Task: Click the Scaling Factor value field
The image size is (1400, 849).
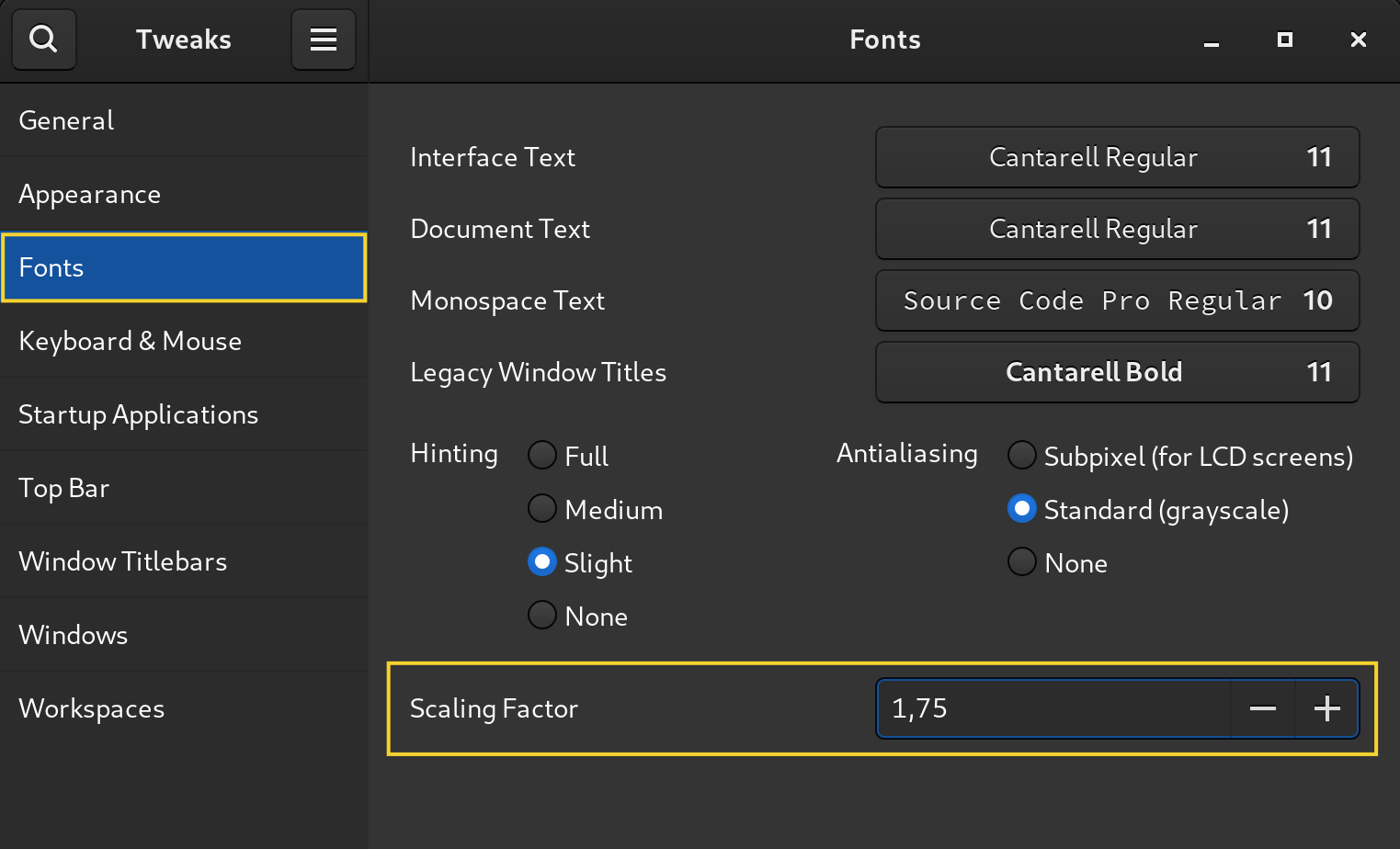Action: 1053,708
